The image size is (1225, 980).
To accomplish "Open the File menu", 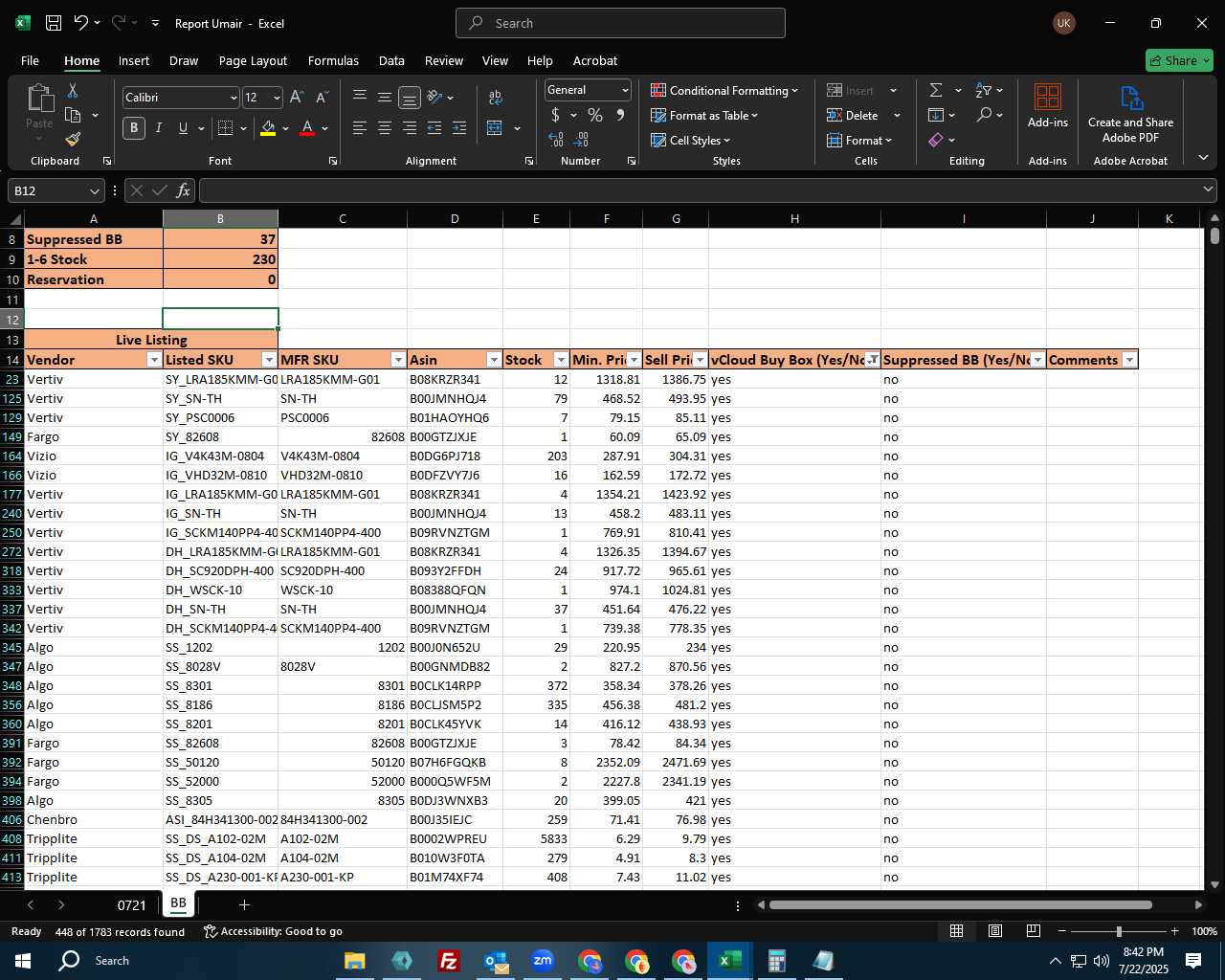I will click(x=30, y=60).
